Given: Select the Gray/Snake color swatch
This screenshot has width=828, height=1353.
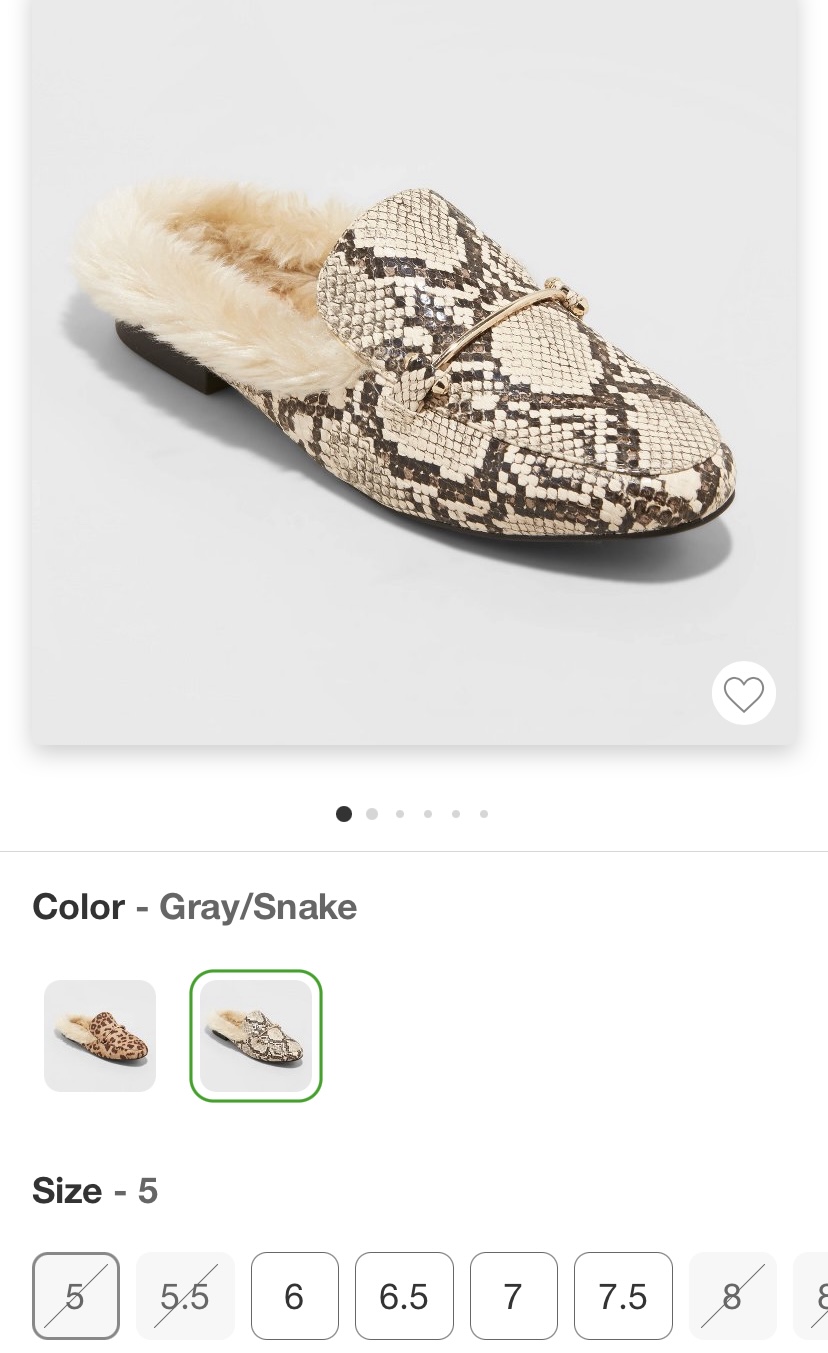Looking at the screenshot, I should (x=256, y=1035).
